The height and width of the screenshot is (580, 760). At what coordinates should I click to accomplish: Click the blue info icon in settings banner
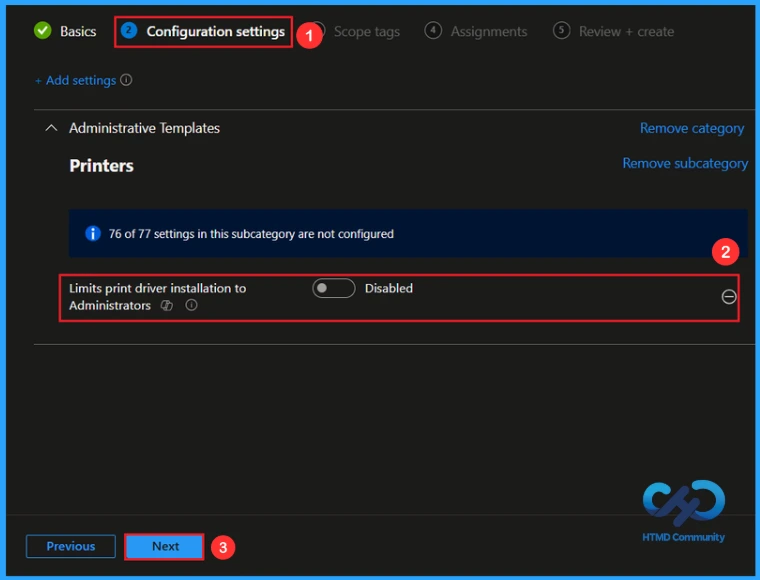pyautogui.click(x=93, y=234)
